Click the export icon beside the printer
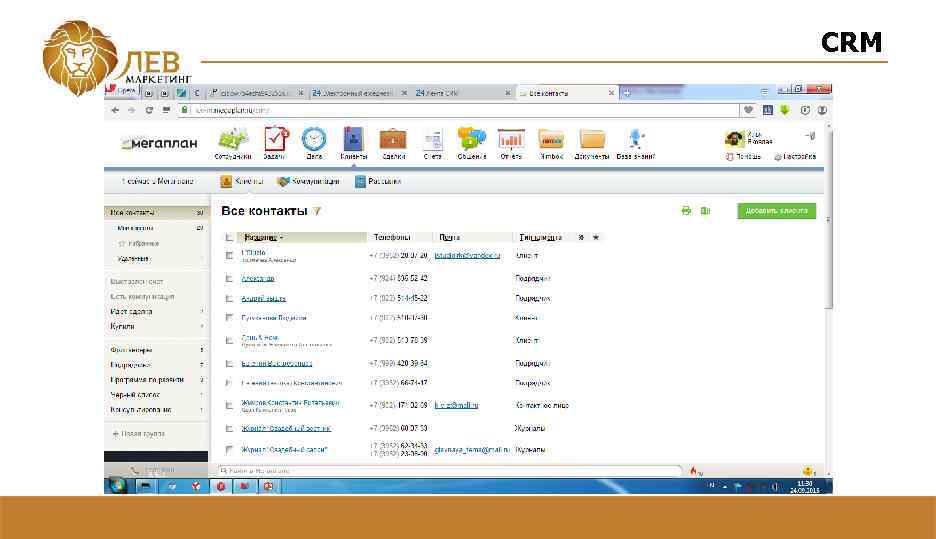This screenshot has width=936, height=539. pos(706,211)
